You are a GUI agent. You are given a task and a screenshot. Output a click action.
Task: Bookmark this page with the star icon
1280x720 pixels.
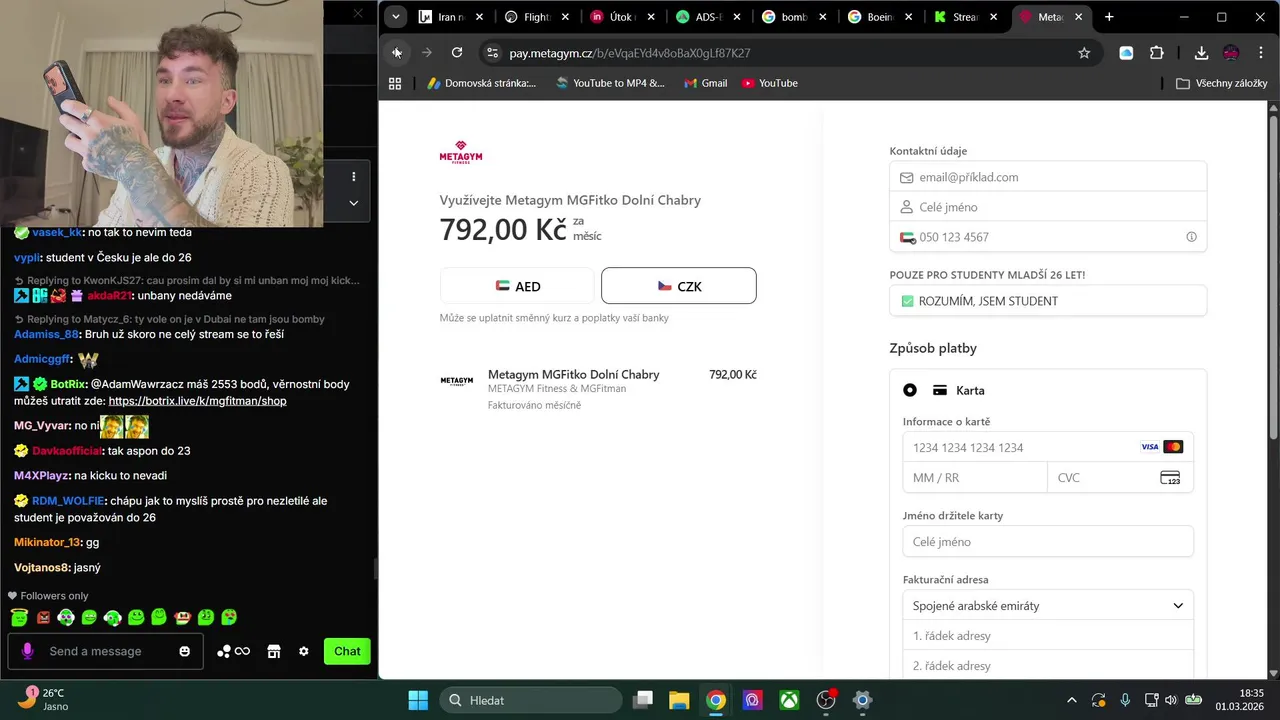pyautogui.click(x=1084, y=53)
